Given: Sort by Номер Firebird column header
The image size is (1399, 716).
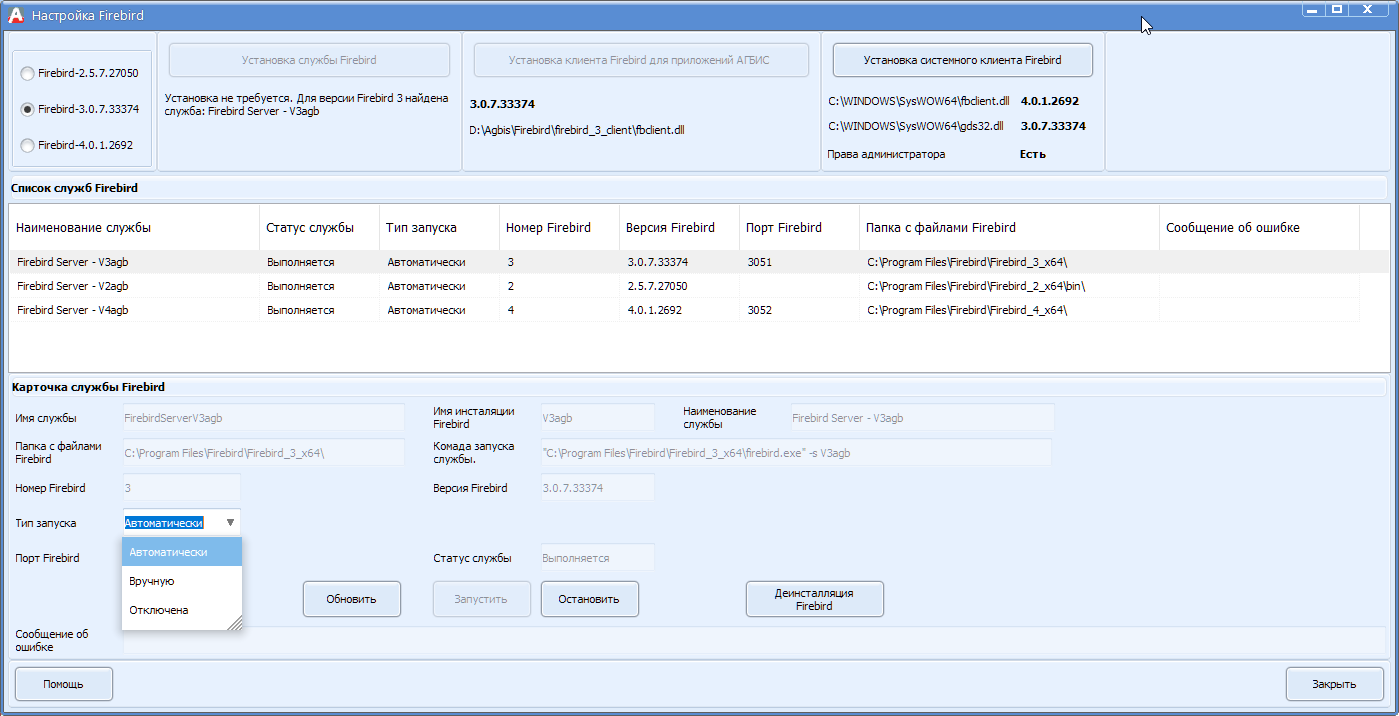Looking at the screenshot, I should click(560, 227).
